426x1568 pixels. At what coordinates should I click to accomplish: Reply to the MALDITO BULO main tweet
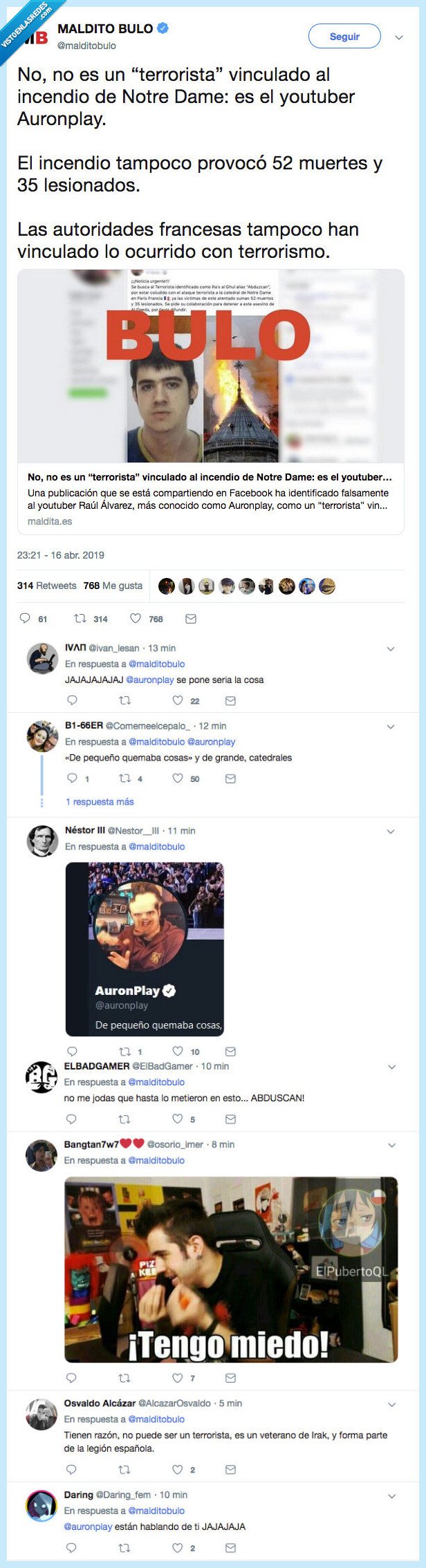click(x=25, y=618)
